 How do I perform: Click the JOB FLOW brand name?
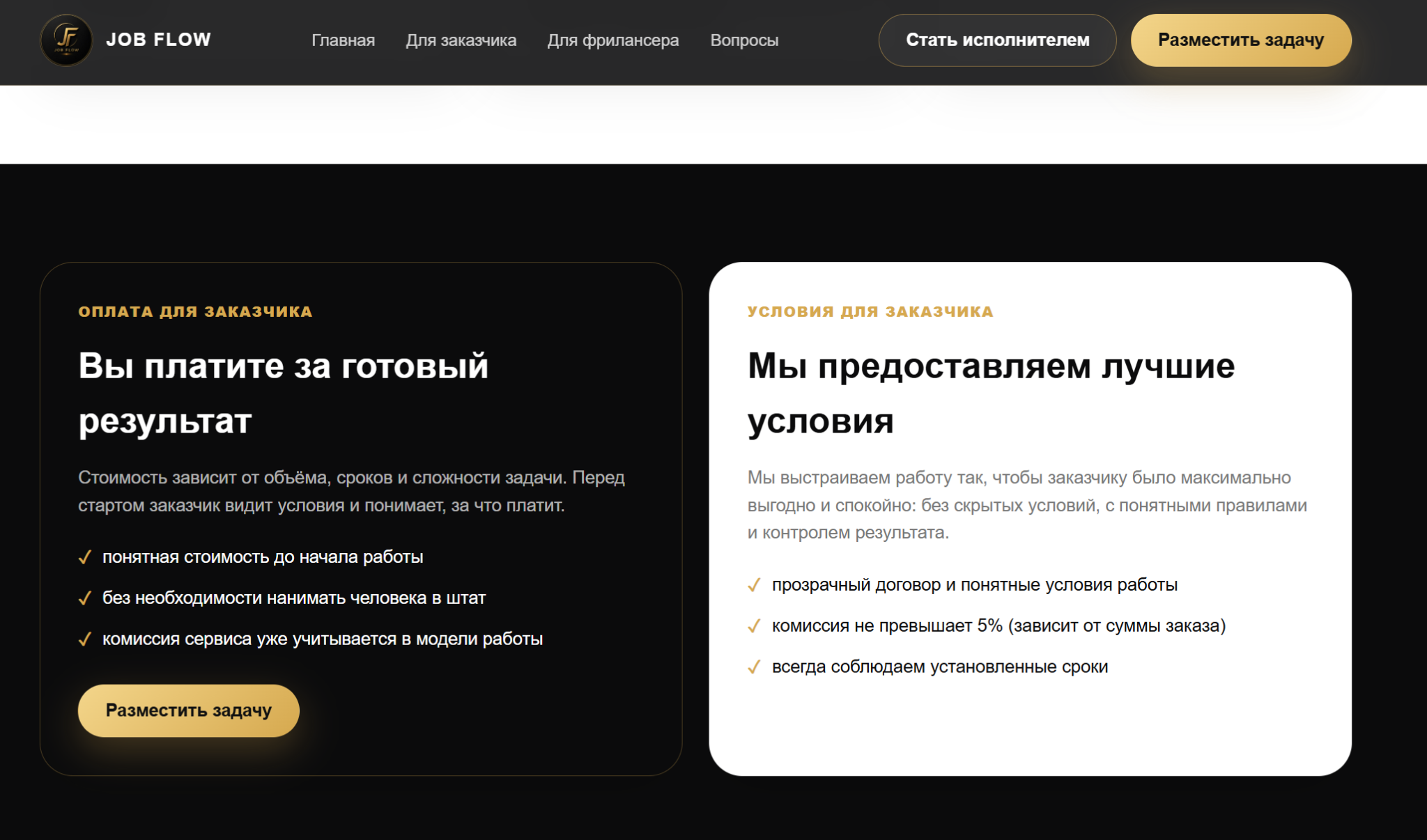pos(159,40)
